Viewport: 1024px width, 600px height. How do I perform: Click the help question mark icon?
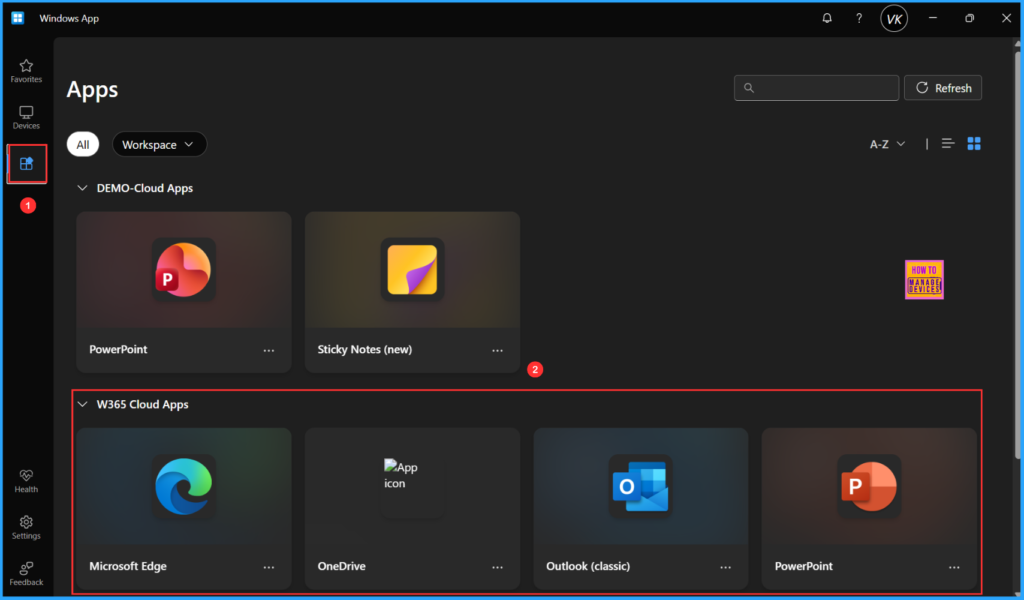[859, 18]
